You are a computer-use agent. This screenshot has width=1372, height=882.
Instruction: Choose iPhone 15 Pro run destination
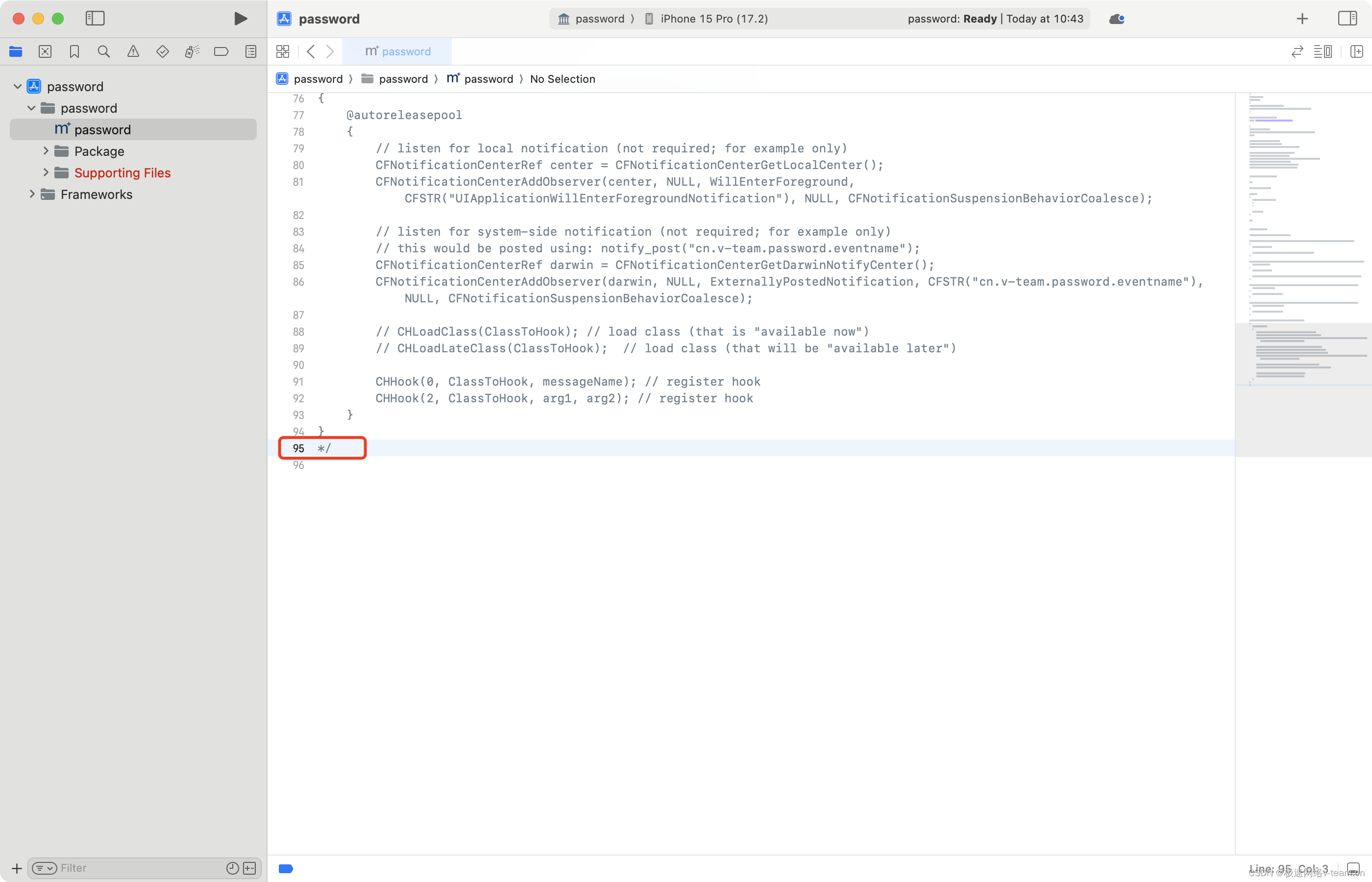(713, 19)
